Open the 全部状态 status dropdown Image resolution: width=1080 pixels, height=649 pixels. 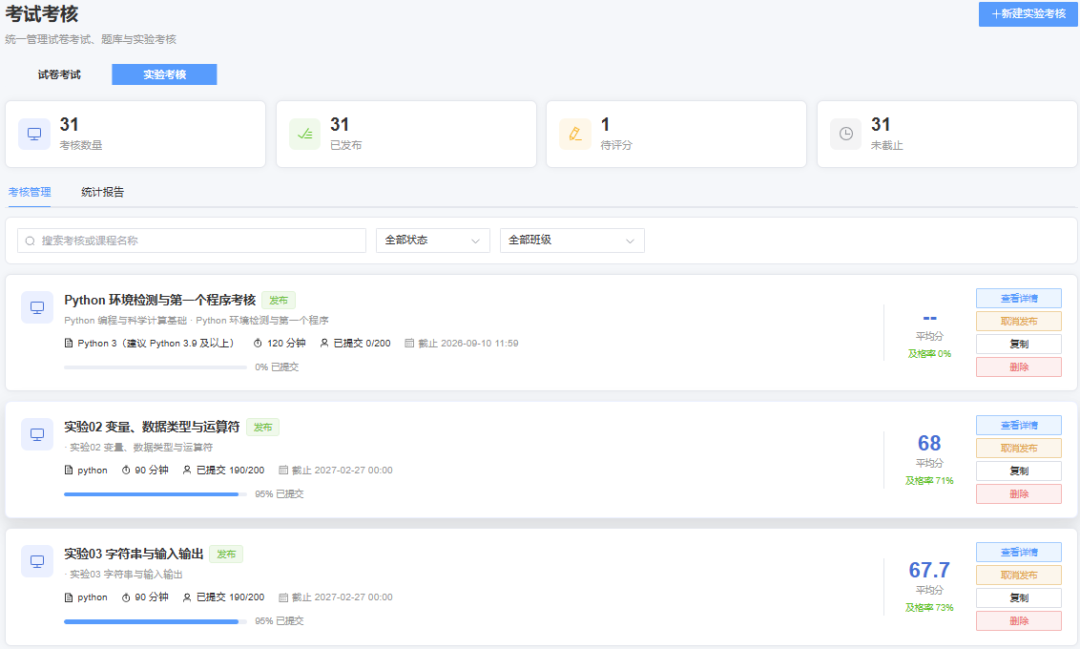(x=433, y=240)
